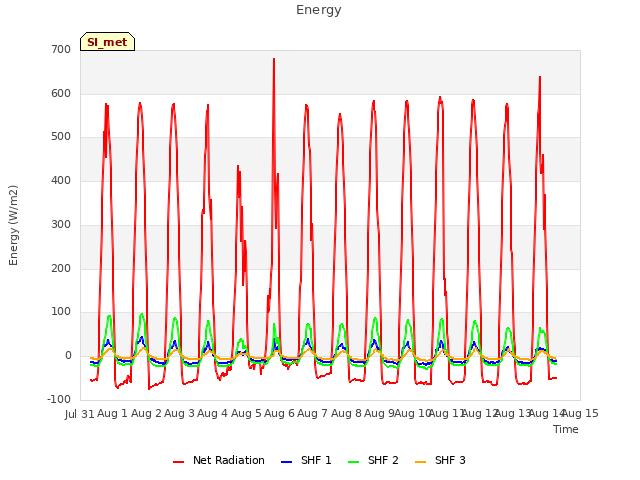The width and height of the screenshot is (640, 480).
Task: Click the Aug 5 x-axis label
Action: coord(246,413)
